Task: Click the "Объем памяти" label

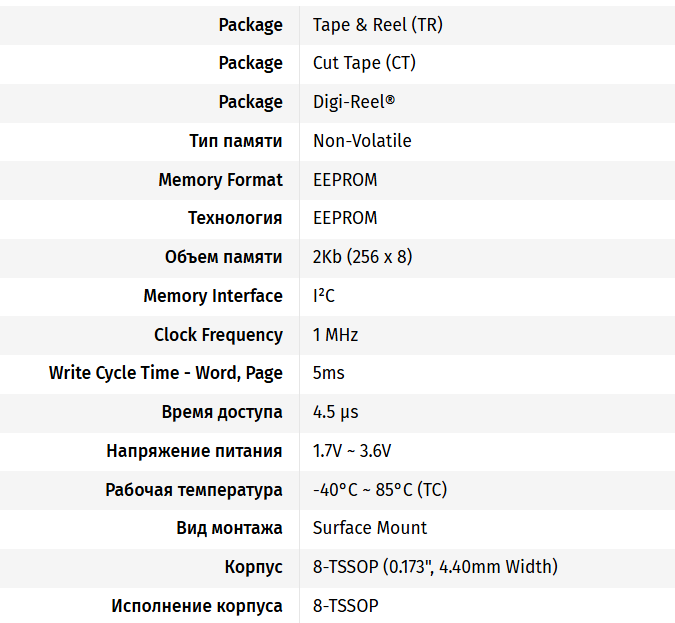Action: (x=223, y=257)
